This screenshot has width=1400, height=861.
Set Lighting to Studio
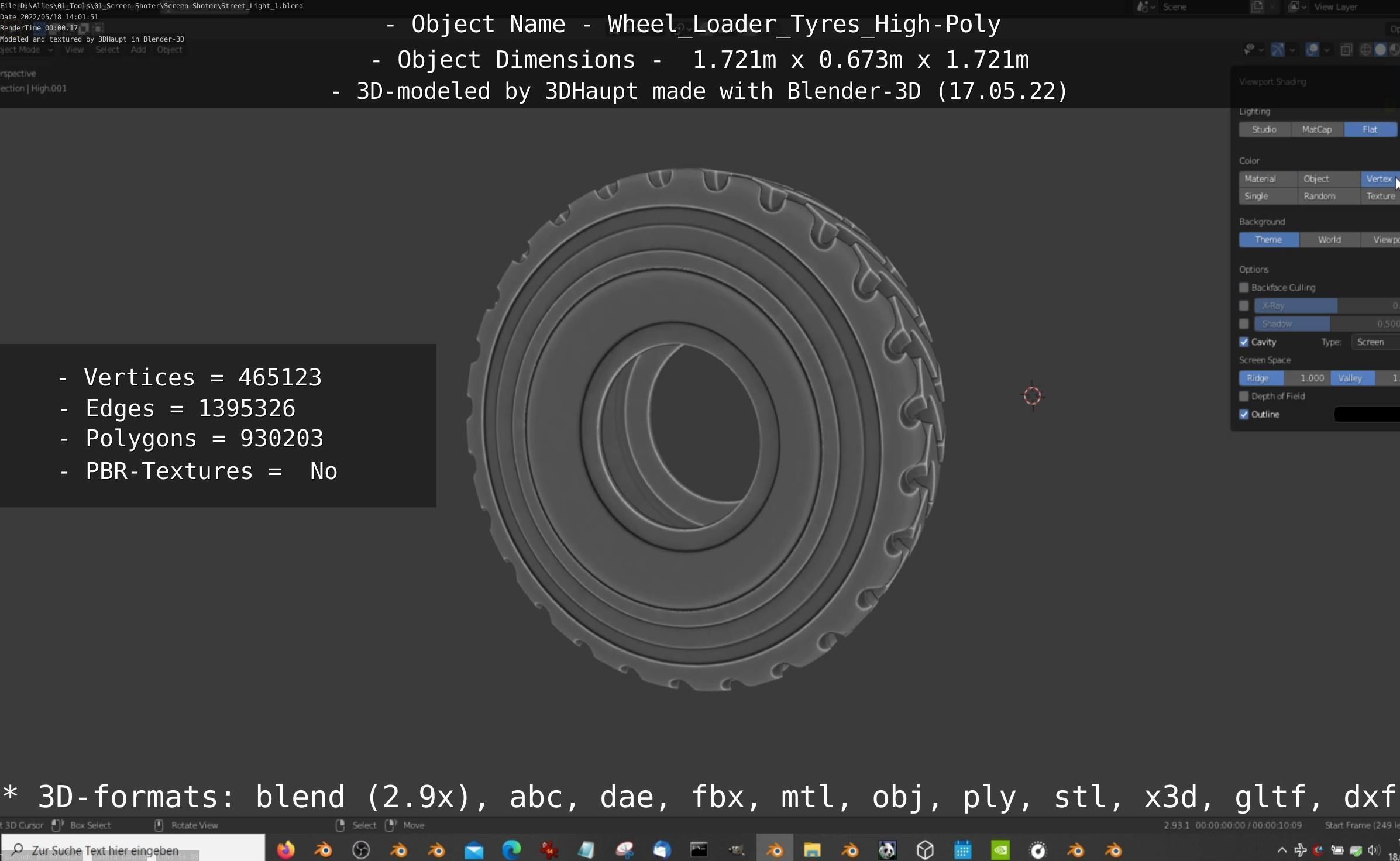[x=1264, y=129]
